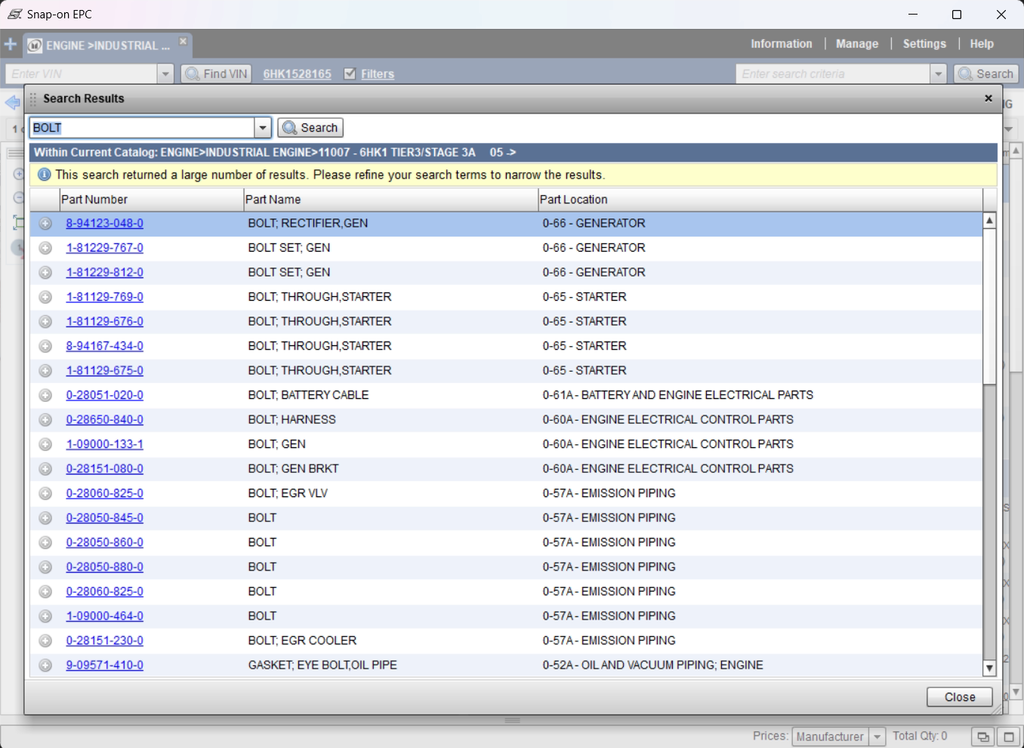Open the search criteria dropdown arrow
Viewport: 1024px width, 748px height.
coord(938,74)
